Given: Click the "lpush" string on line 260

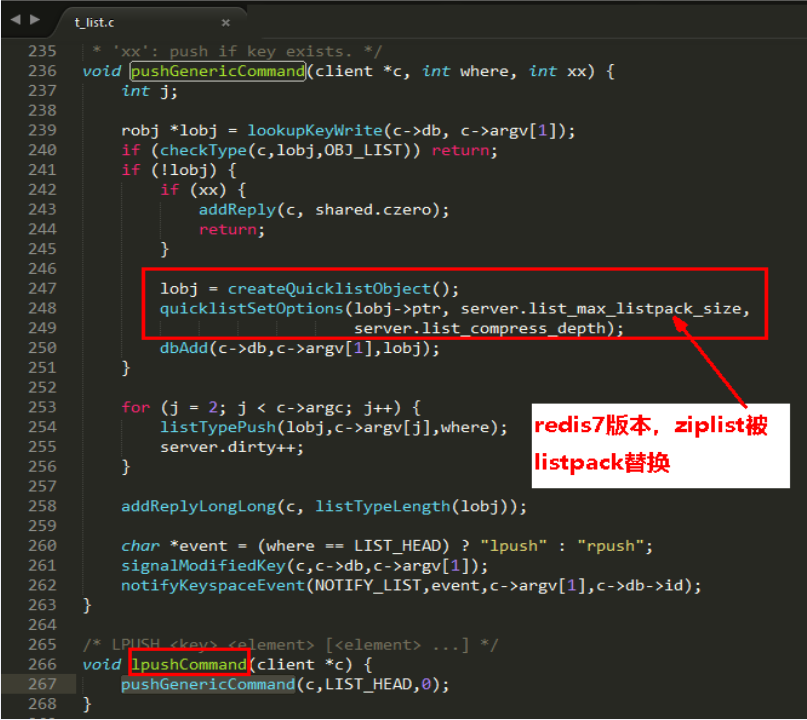Looking at the screenshot, I should pos(514,546).
